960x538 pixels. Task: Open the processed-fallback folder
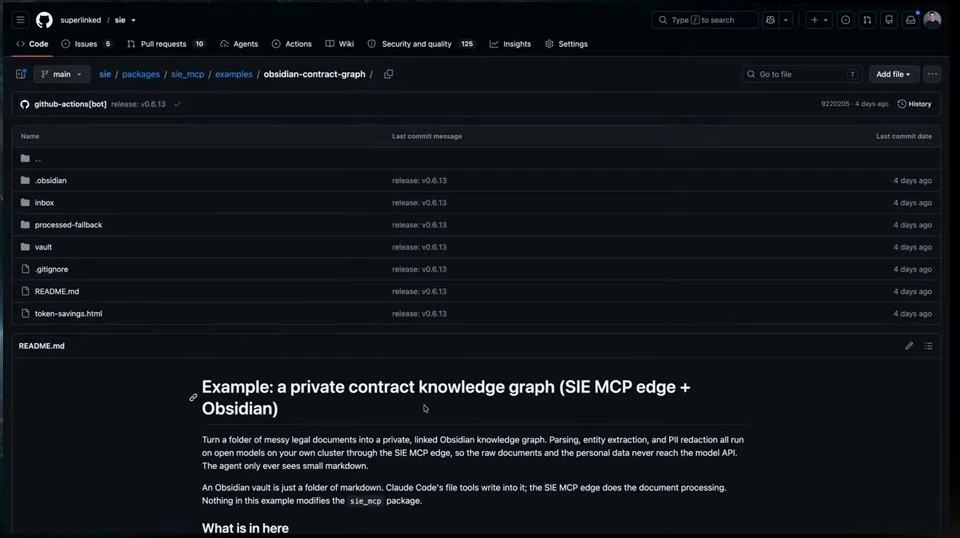pos(69,225)
